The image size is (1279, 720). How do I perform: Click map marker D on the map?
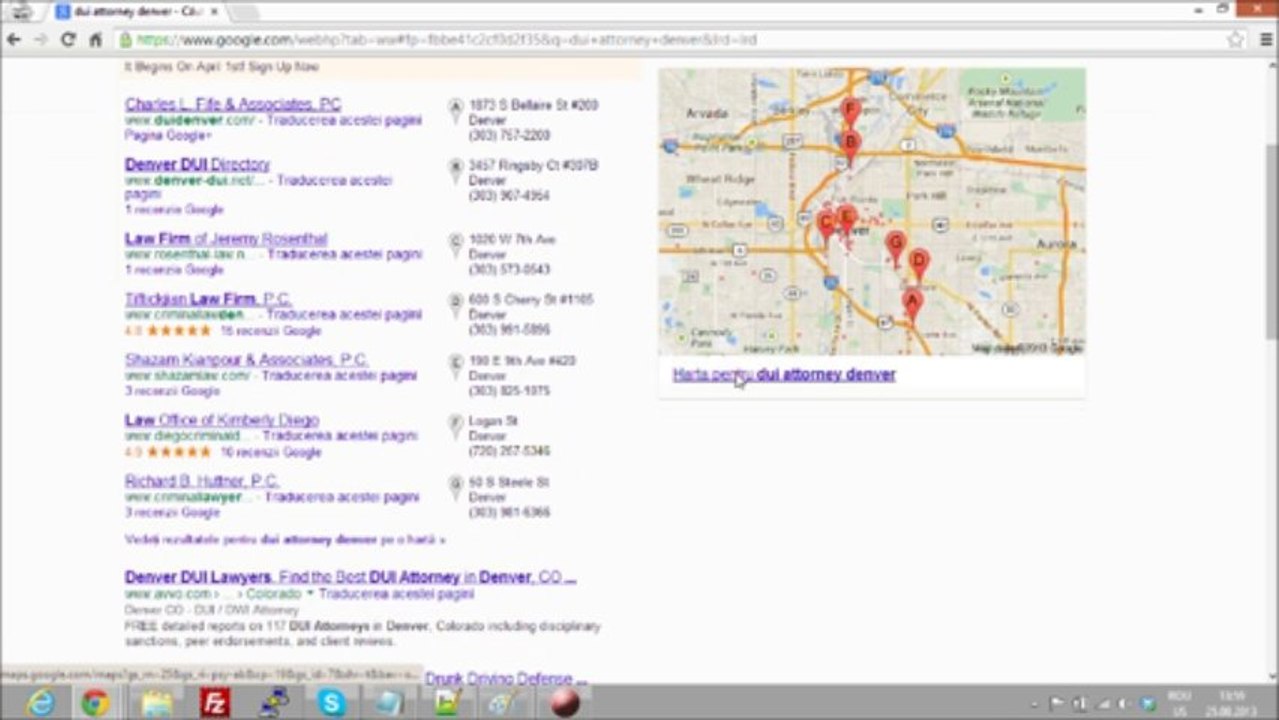918,262
